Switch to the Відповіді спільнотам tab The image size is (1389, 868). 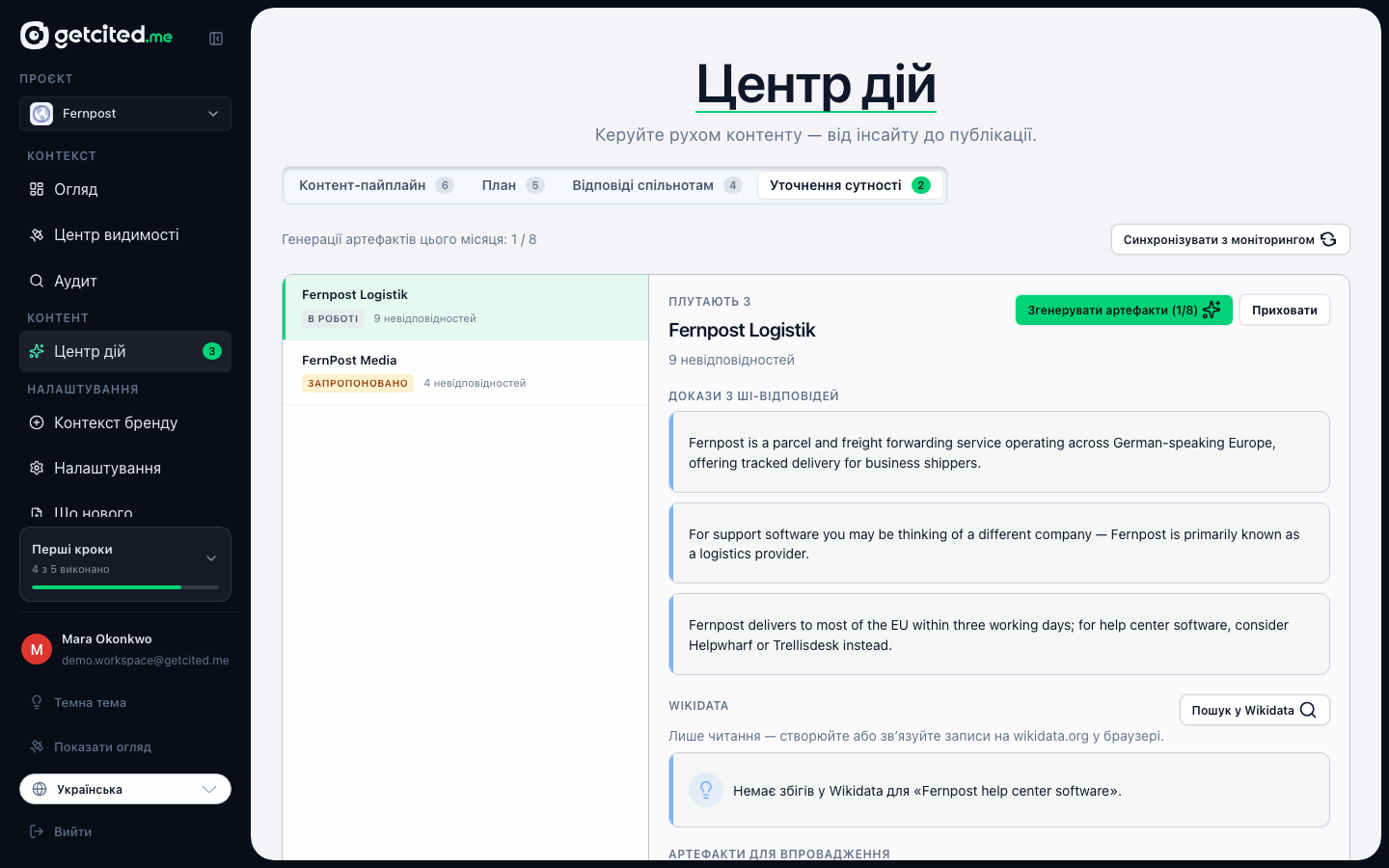[657, 185]
